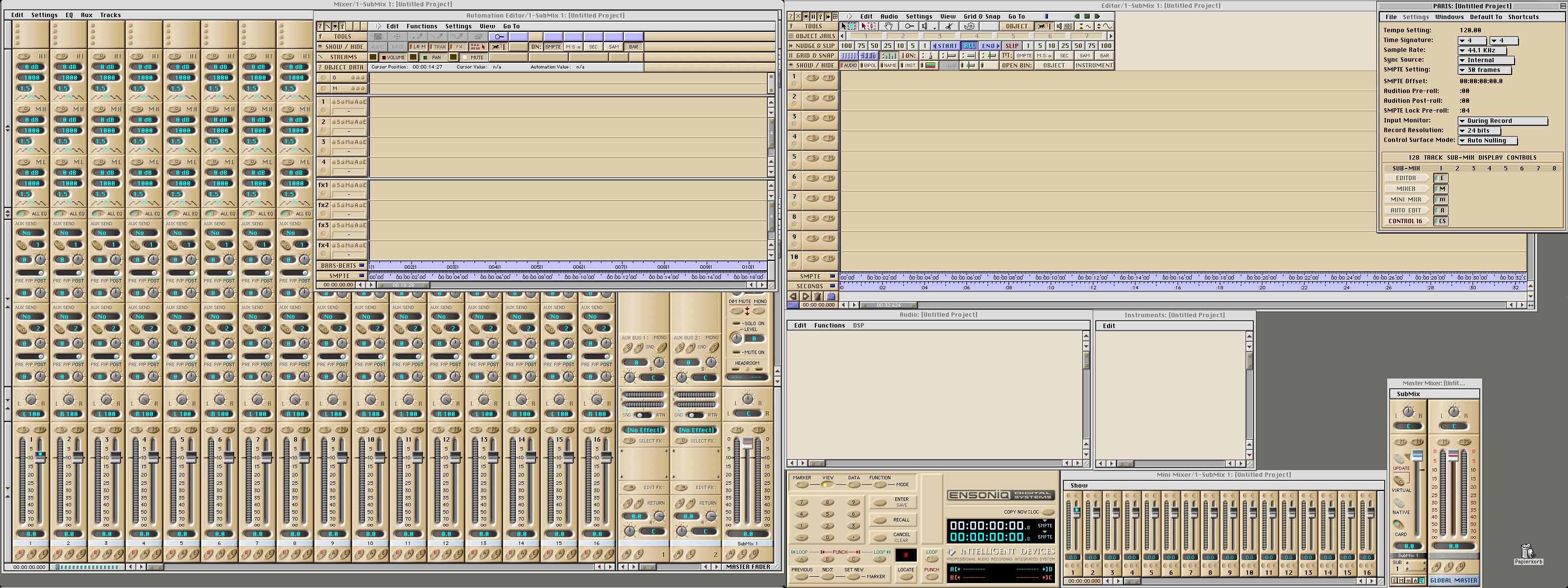Click channel 1 fader in Mini Mixer
The height and width of the screenshot is (588, 1568).
point(1076,512)
